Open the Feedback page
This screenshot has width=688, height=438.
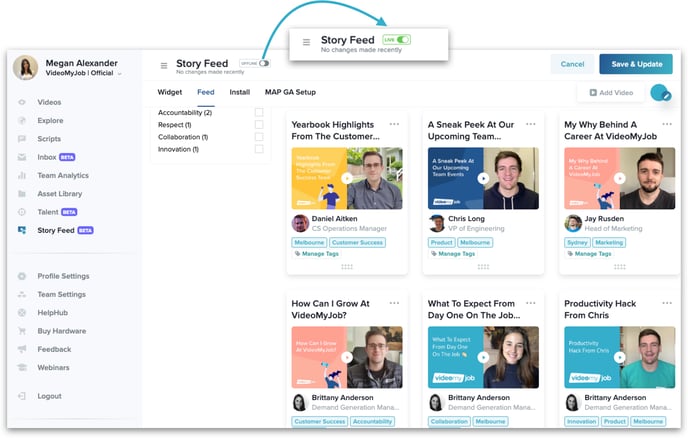54,349
